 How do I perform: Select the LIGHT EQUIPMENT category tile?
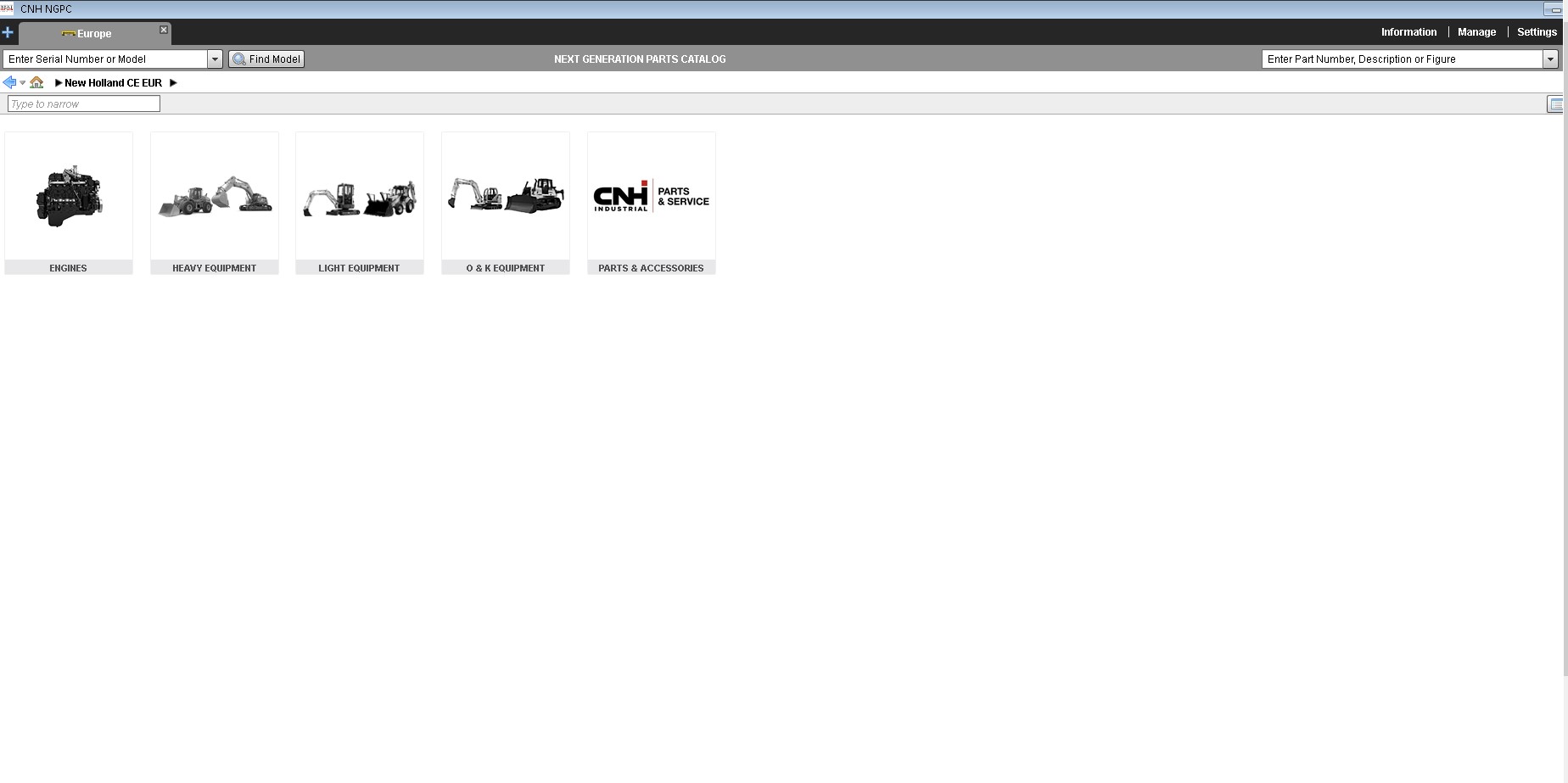coord(360,203)
